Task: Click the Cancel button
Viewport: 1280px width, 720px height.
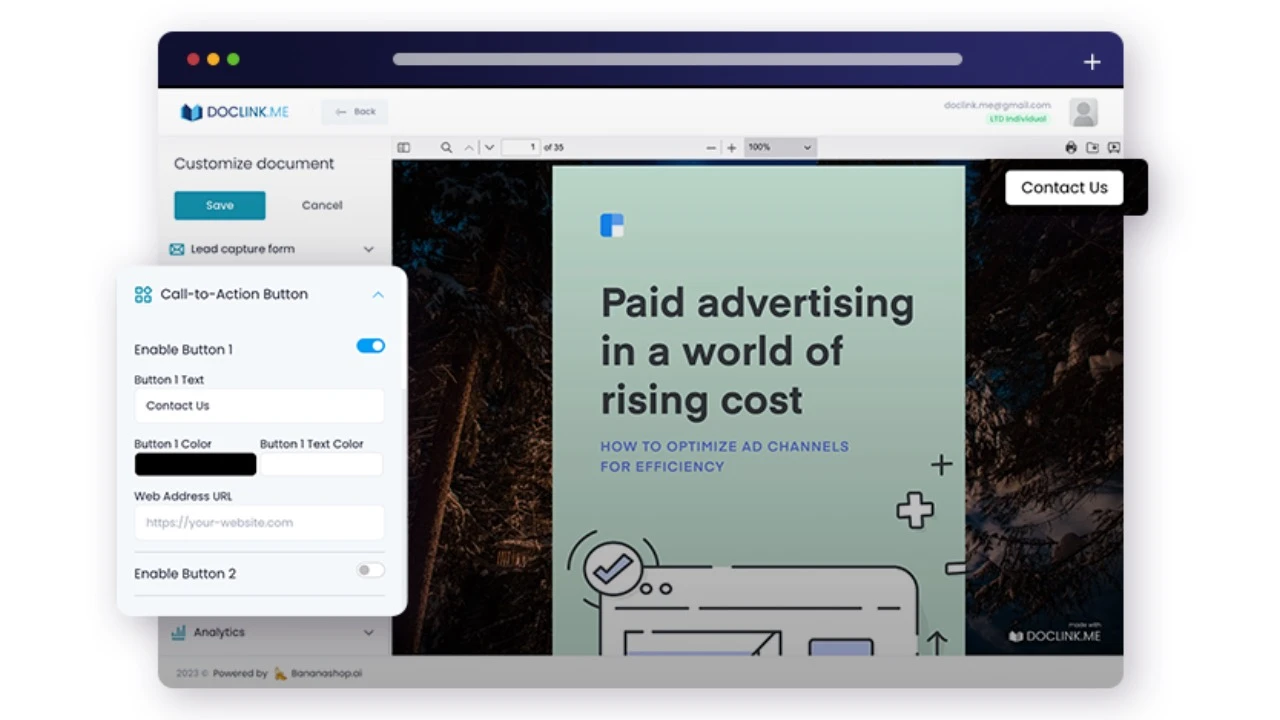Action: click(322, 205)
